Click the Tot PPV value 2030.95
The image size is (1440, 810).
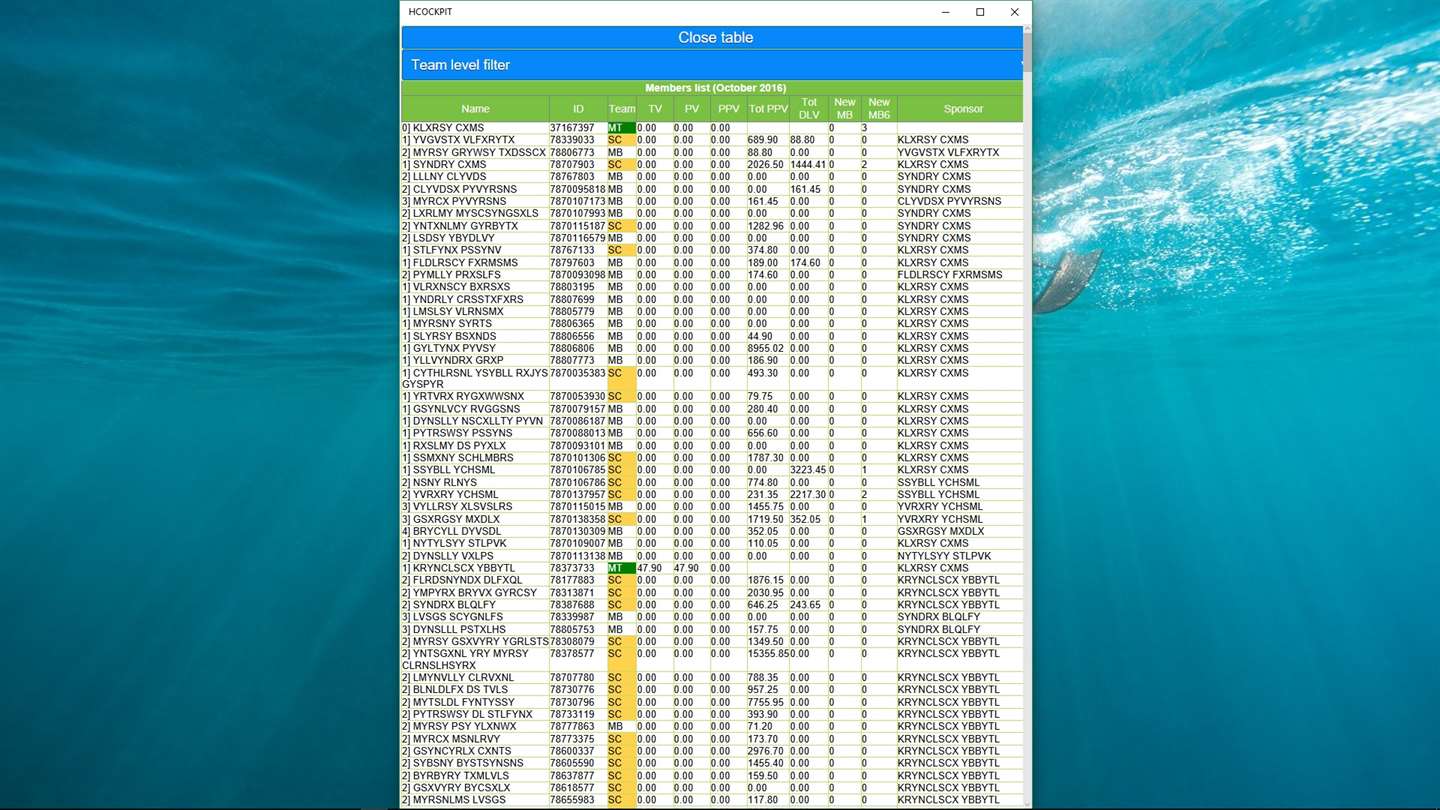tap(766, 593)
